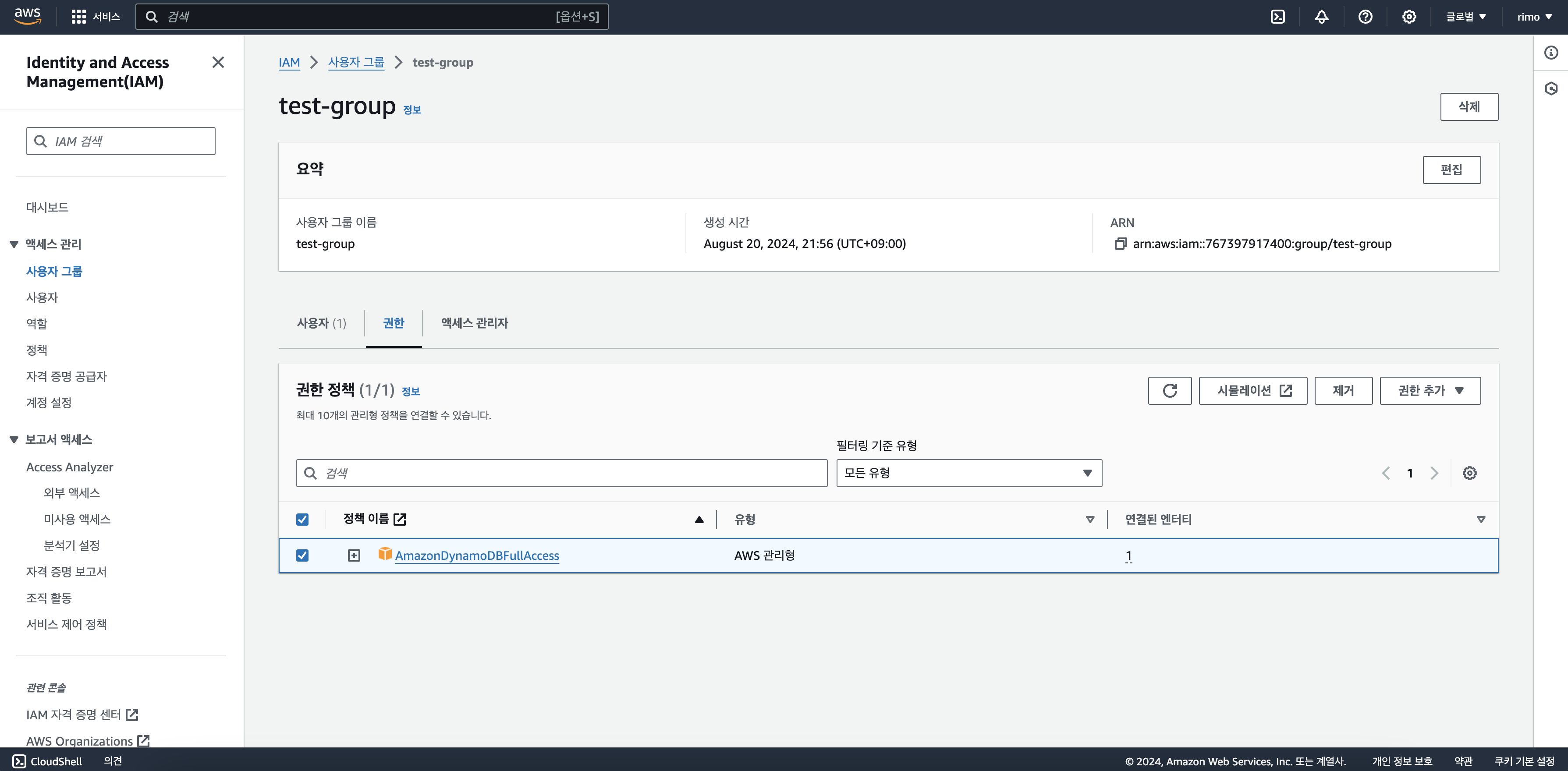Uncheck the AmazonDynamoDBFullAccess row checkbox

pos(302,555)
